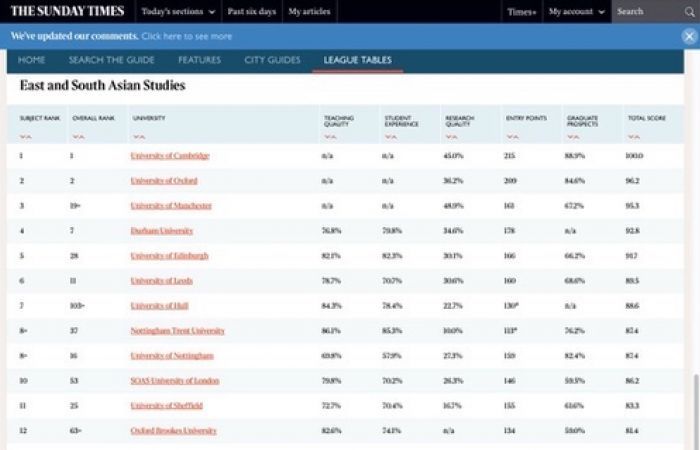Open the Search the Guide tab
700x450 pixels.
[111, 60]
